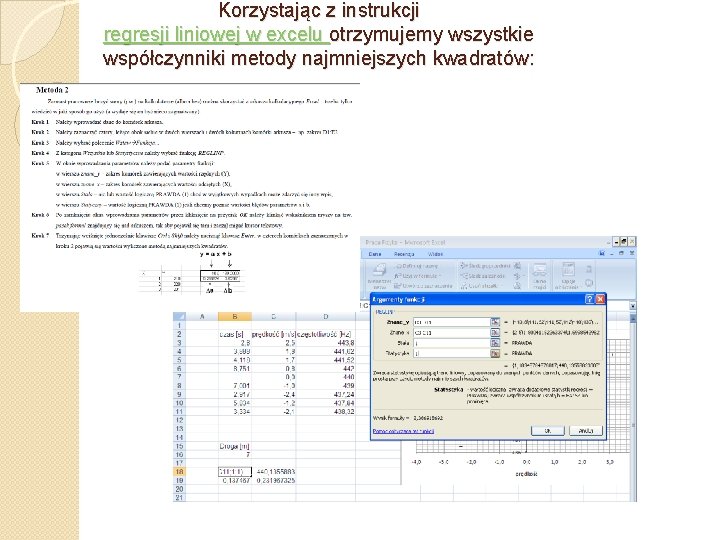The image size is (720, 540).
Task: Click the Trace Dependents ribbon command
Action: click(483, 276)
